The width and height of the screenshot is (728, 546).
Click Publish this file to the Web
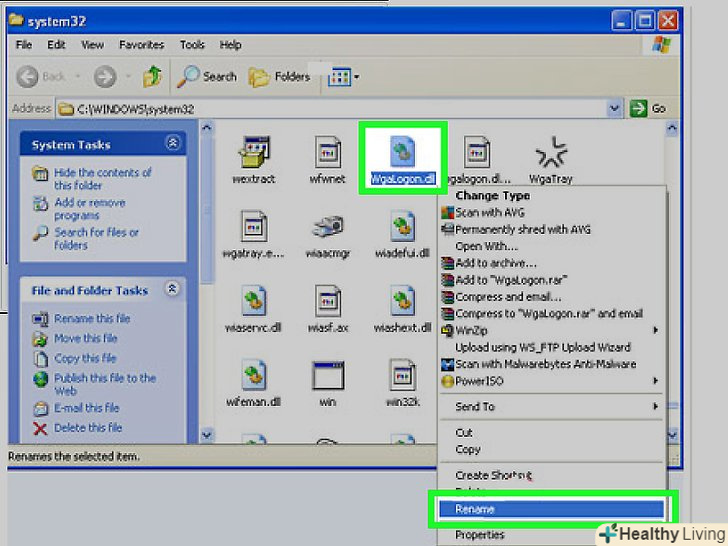tap(105, 384)
